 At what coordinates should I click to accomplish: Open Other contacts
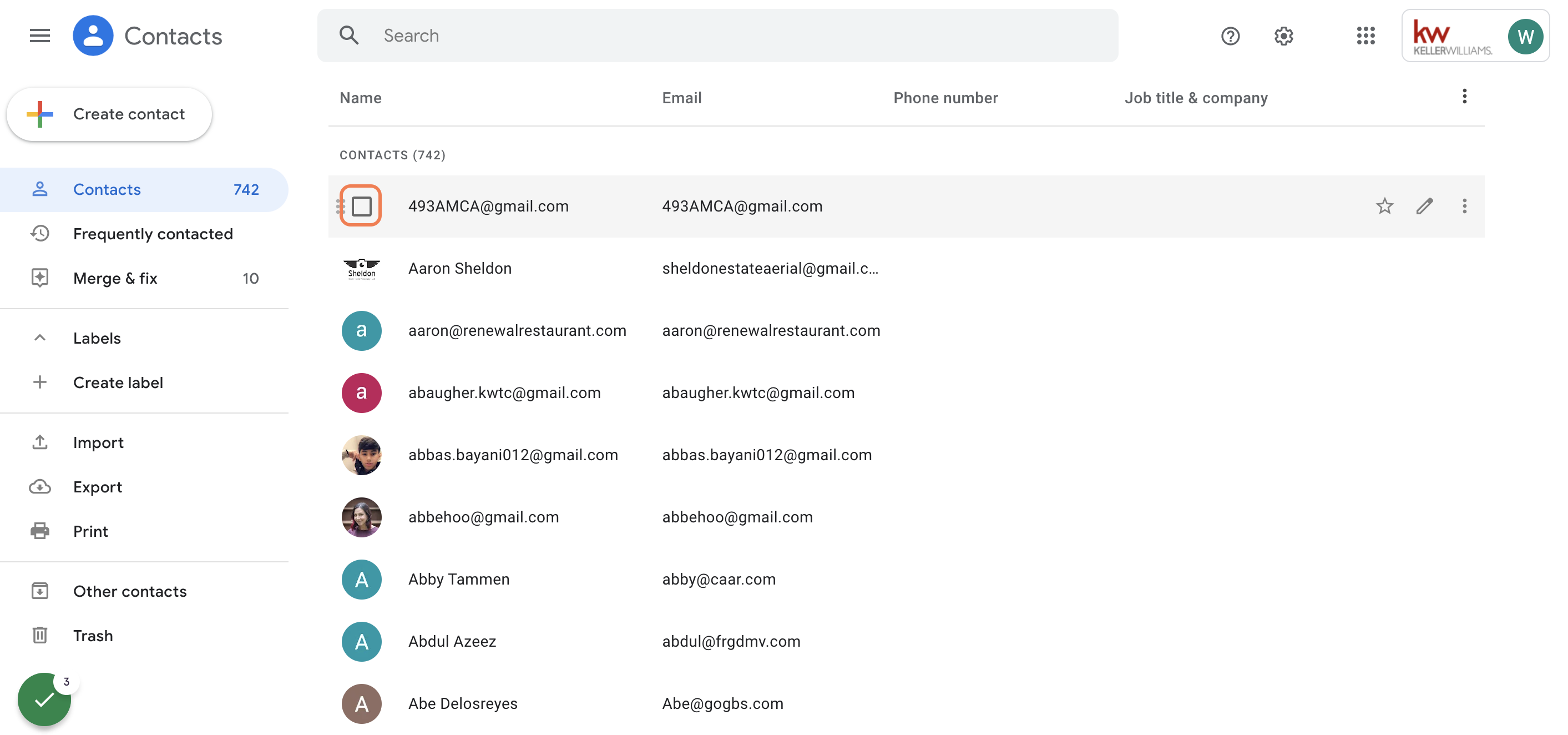click(144, 591)
